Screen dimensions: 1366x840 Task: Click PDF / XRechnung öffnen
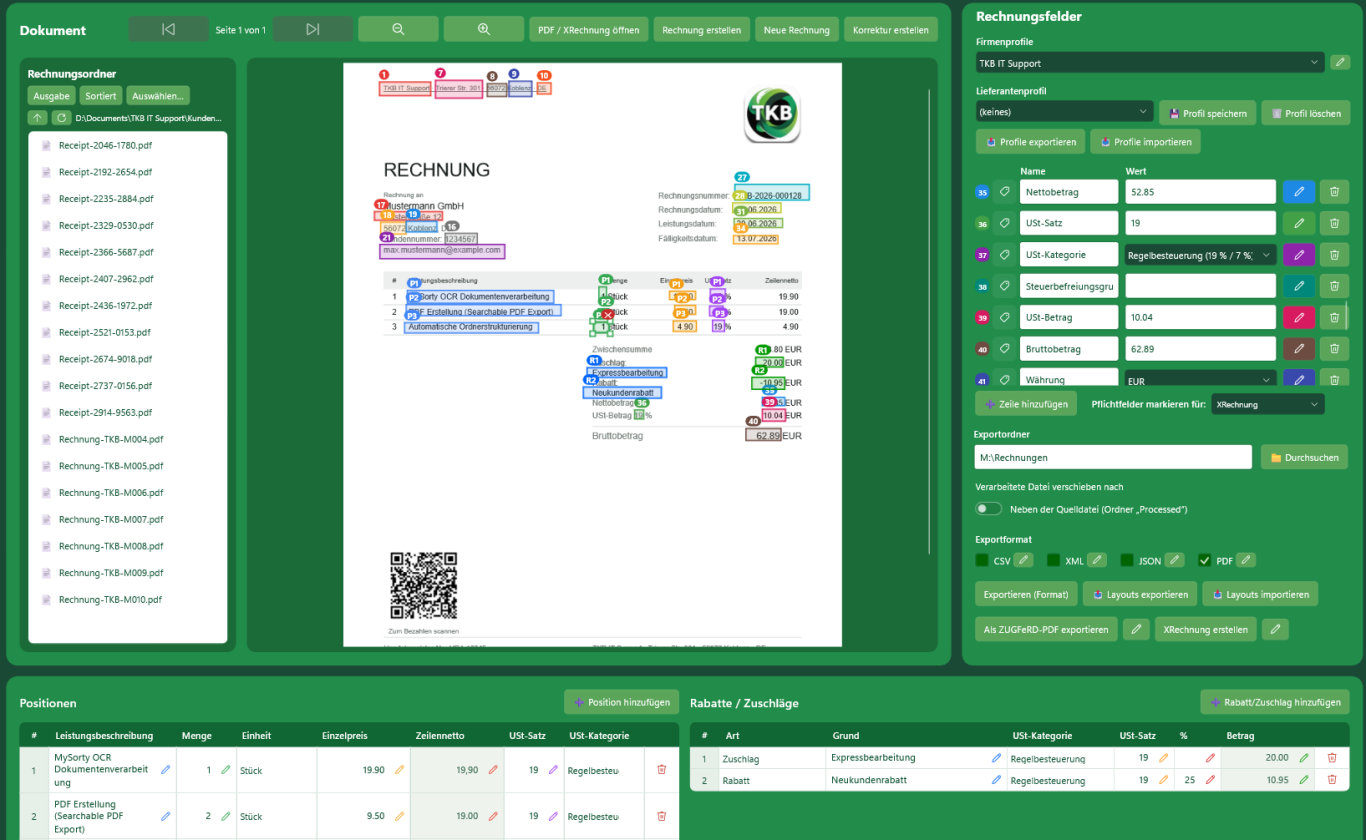588,29
